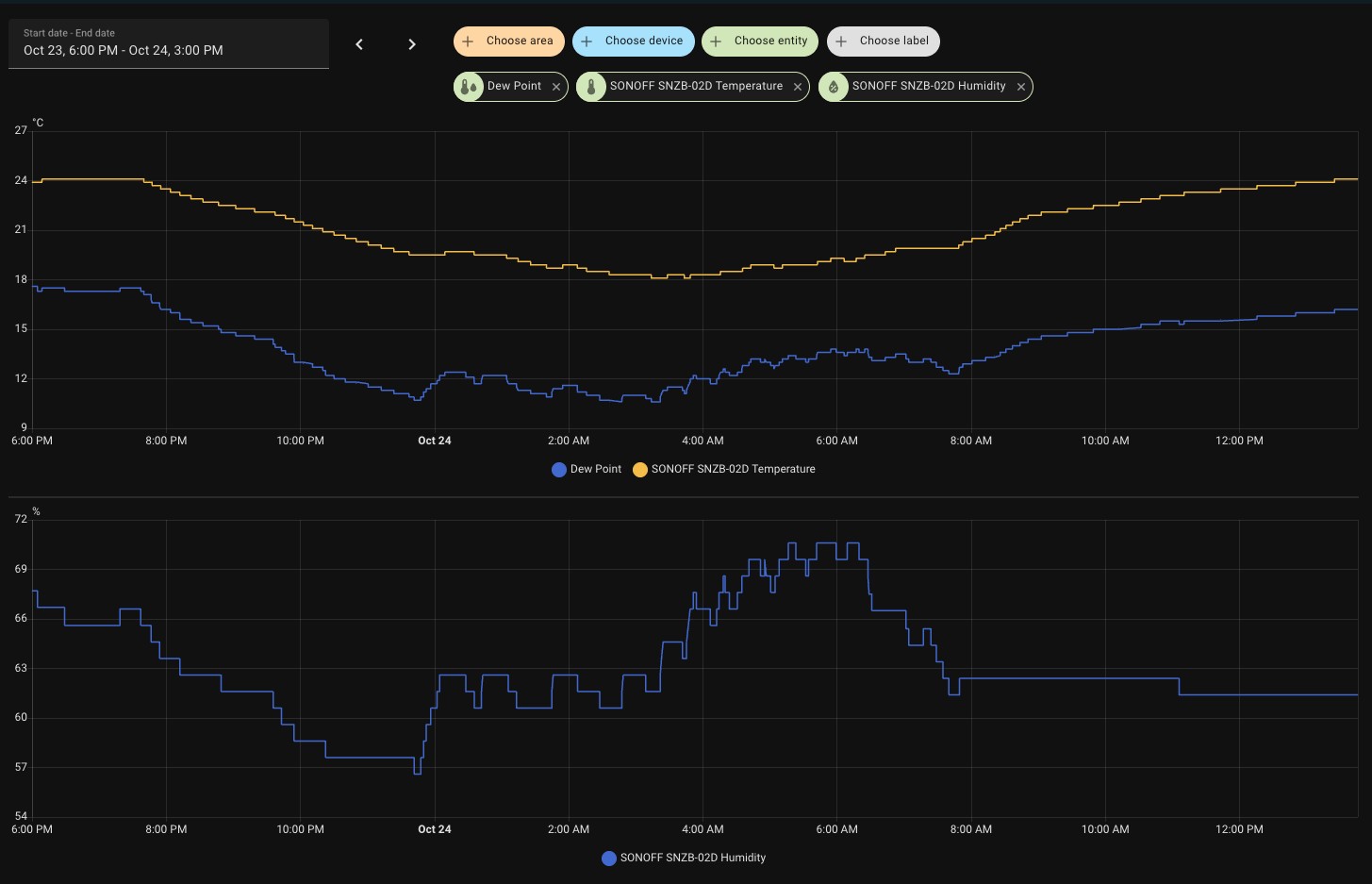Image resolution: width=1372 pixels, height=884 pixels.
Task: Remove SONOFF SNZB-02D Temperature chip
Action: coord(798,87)
